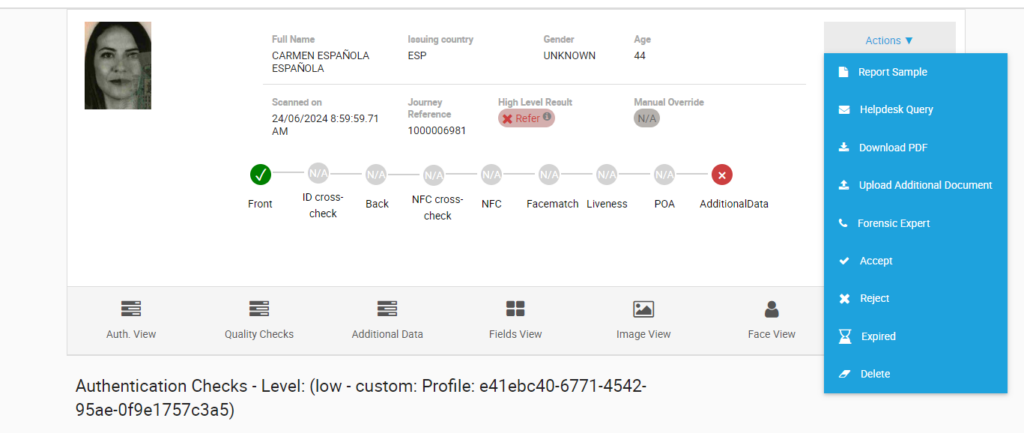Show the Image View tab

click(x=643, y=320)
